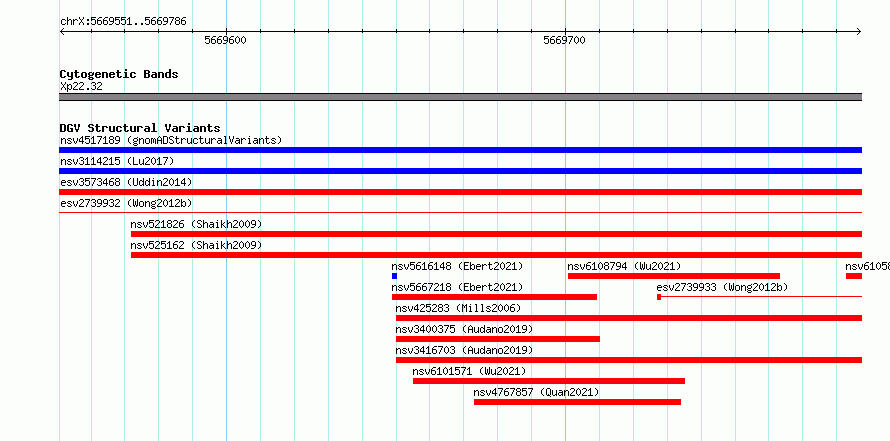Screen dimensions: 890x441
Task: Open nsv5667218 (Ebert2021) variant label
Action: (x=457, y=287)
